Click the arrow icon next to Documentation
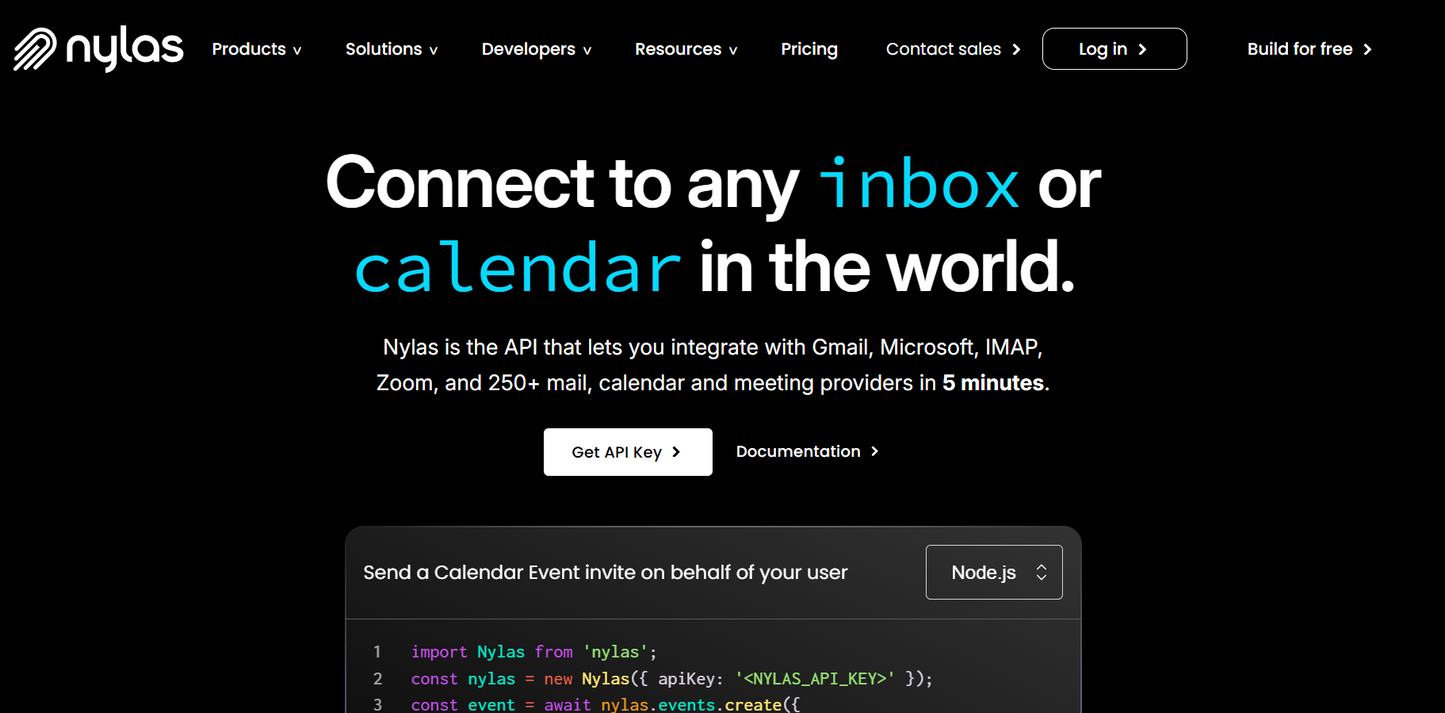The height and width of the screenshot is (713, 1445). tap(875, 452)
